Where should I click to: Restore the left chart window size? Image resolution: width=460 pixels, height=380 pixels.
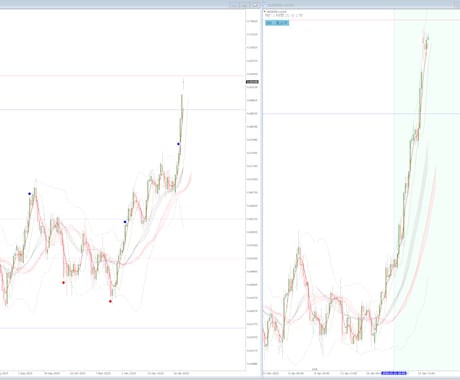(245, 5)
